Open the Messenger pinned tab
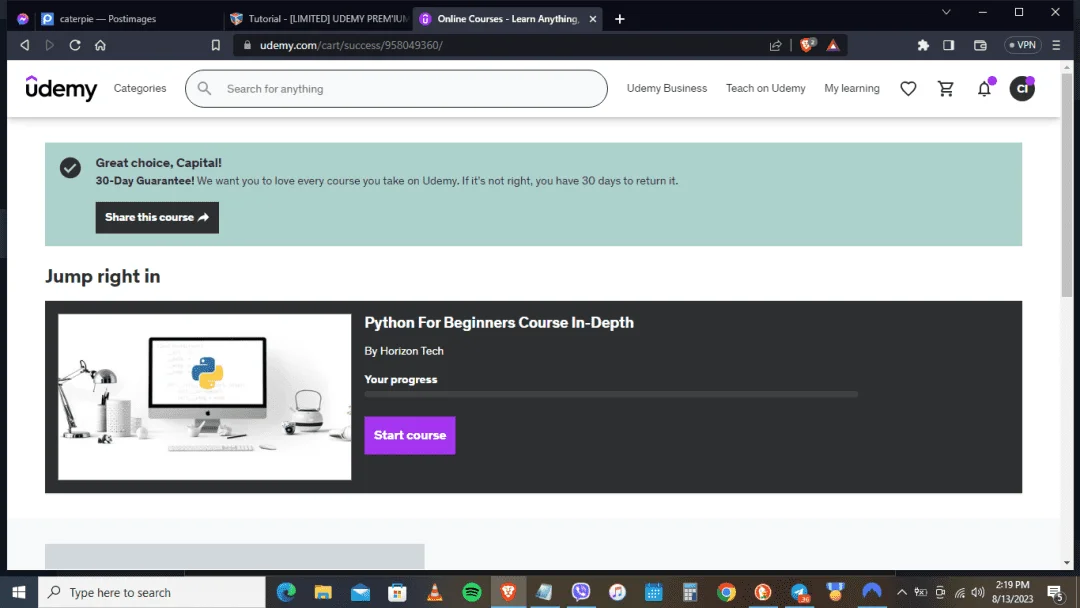This screenshot has height=608, width=1080. click(x=23, y=19)
